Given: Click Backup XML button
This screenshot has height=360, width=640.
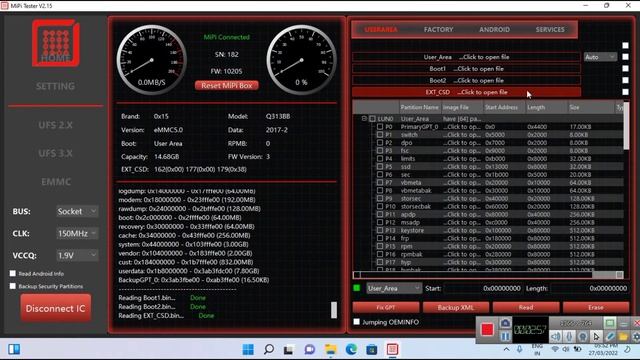Looking at the screenshot, I should (456, 307).
